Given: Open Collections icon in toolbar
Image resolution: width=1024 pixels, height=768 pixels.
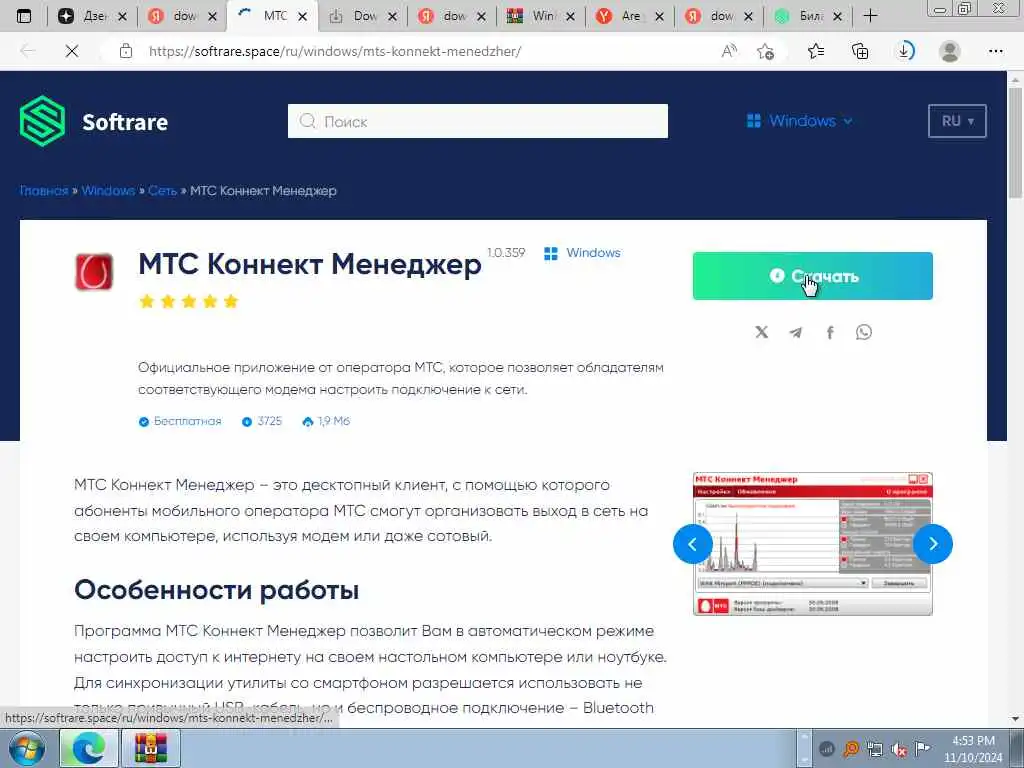Looking at the screenshot, I should click(x=860, y=51).
